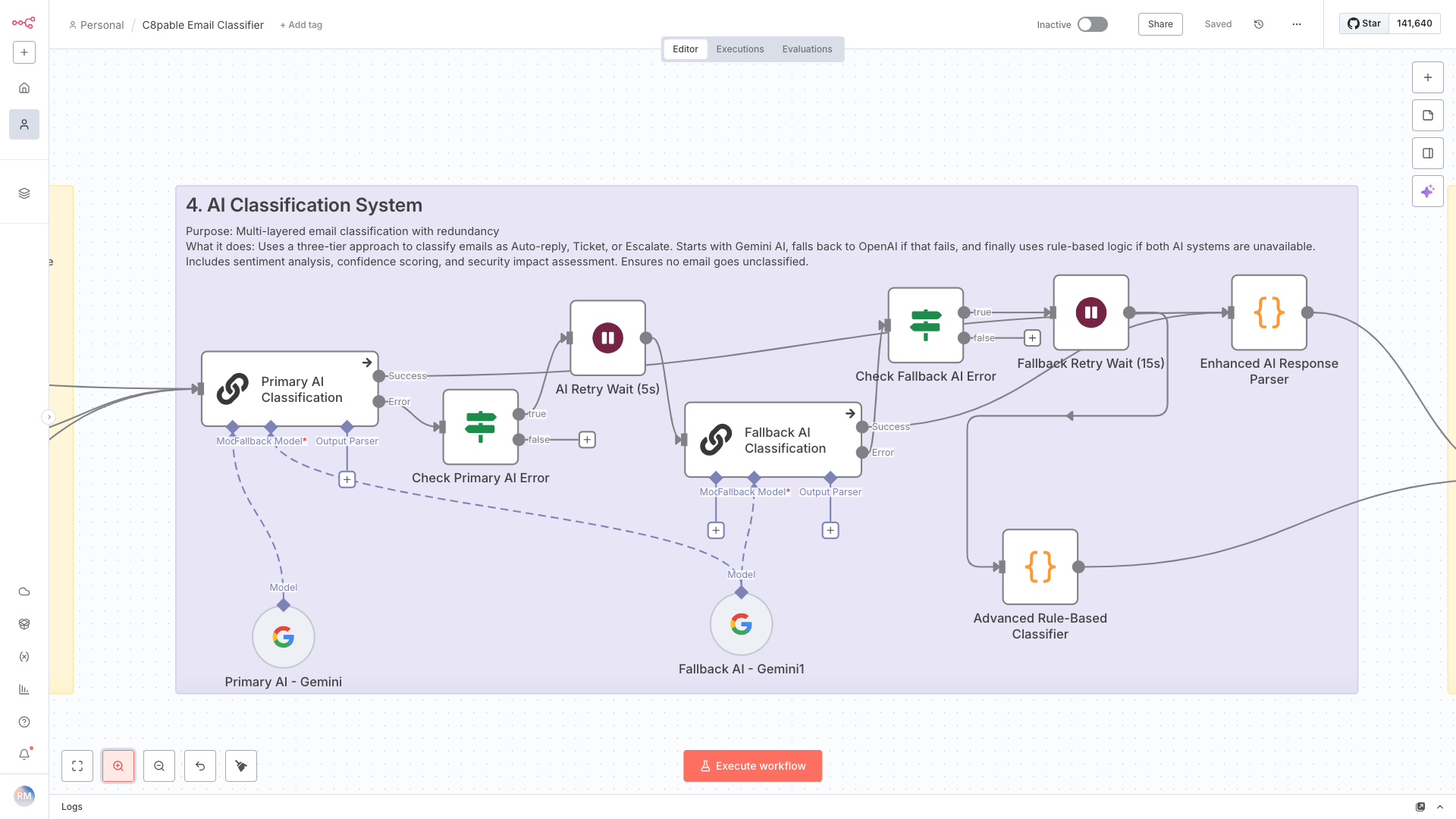
Task: Click Execute workflow button
Action: [x=752, y=766]
